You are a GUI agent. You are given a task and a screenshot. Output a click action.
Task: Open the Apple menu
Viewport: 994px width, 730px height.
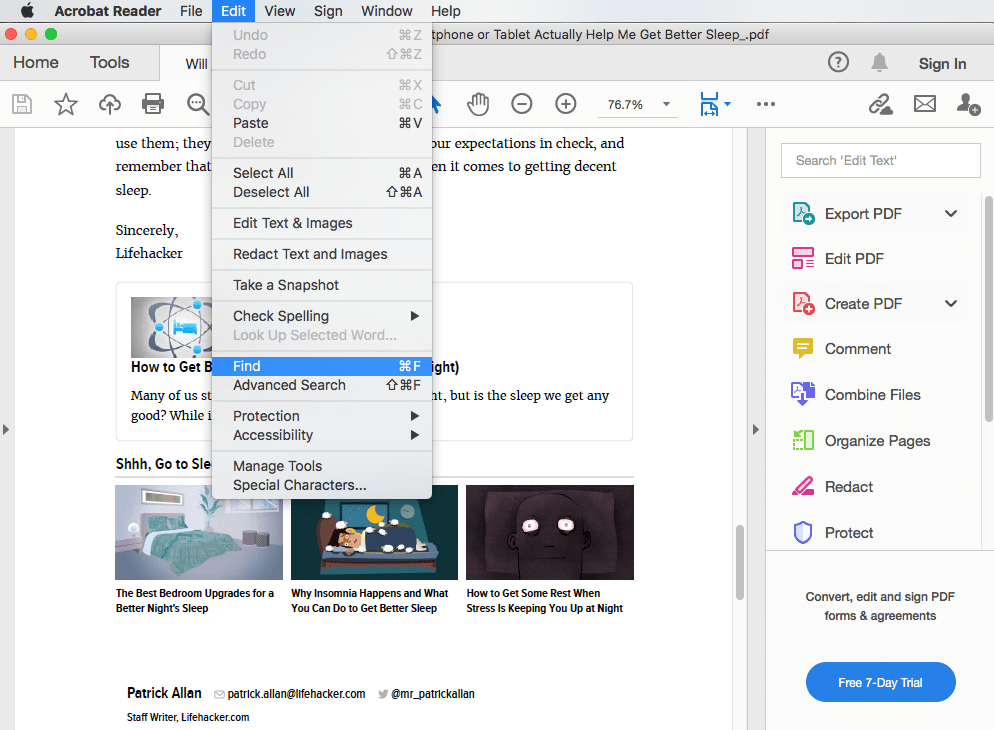coord(27,11)
